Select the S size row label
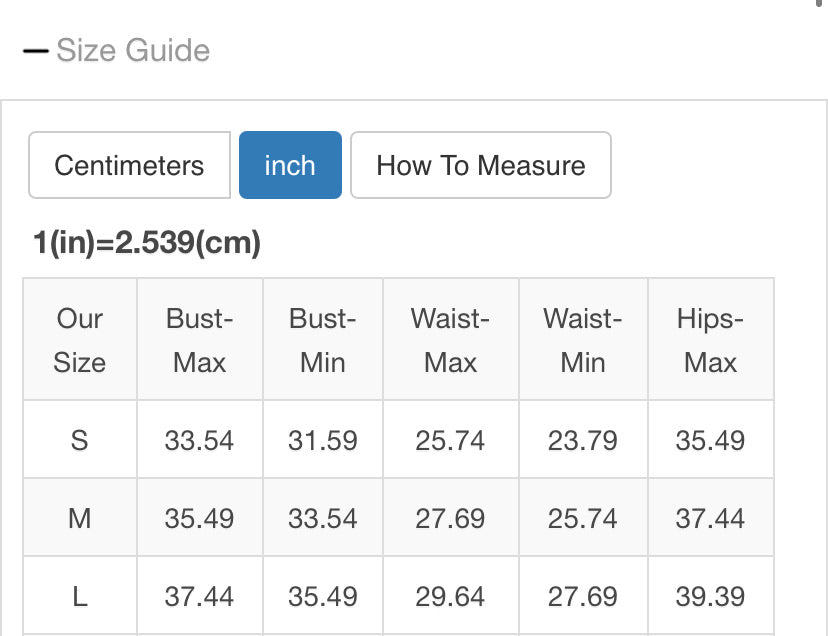 (80, 440)
